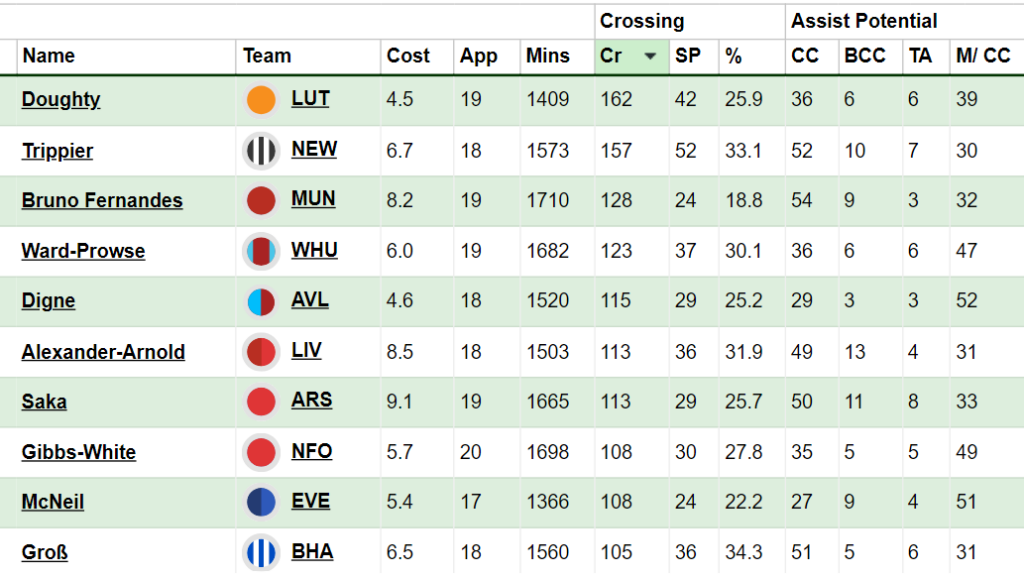Click the Alexander-Arnold name link
Viewport: 1024px width, 578px height.
point(103,352)
